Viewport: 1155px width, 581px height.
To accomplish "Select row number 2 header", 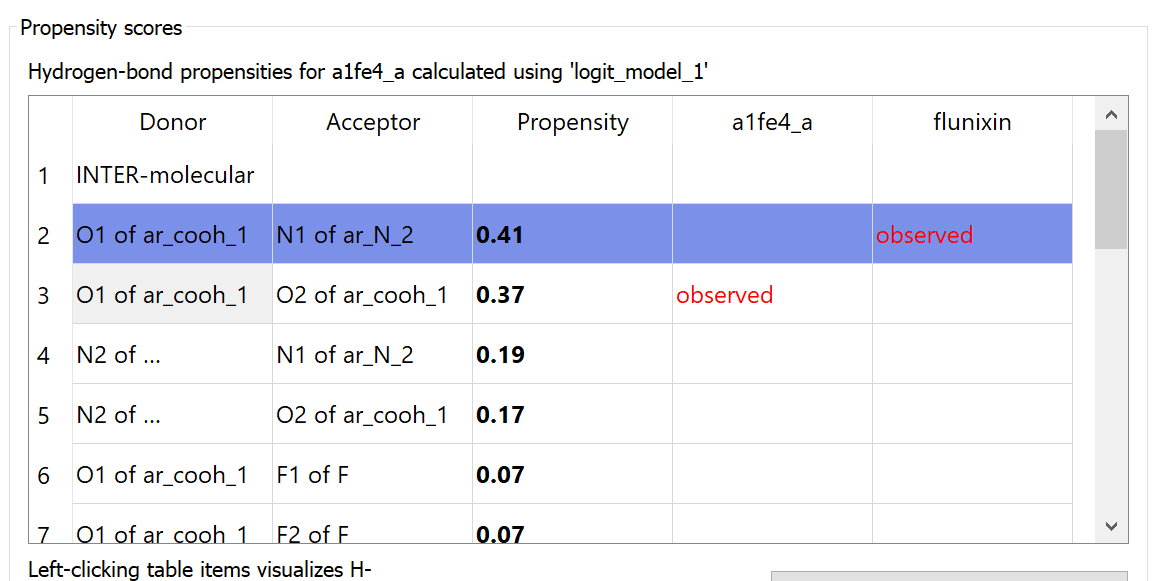I will (43, 235).
